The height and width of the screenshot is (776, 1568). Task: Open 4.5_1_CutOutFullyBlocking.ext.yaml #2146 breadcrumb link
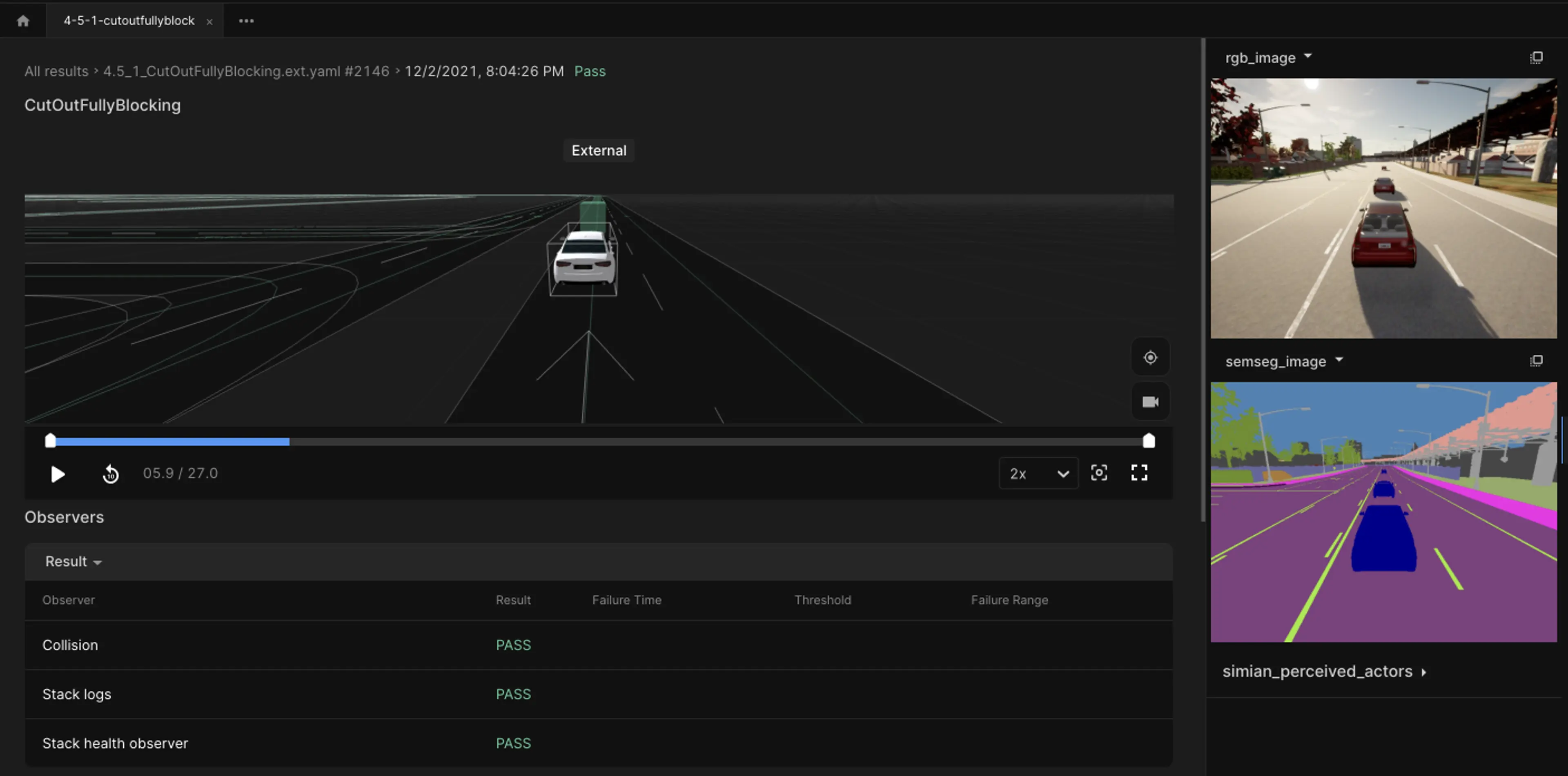pos(246,71)
